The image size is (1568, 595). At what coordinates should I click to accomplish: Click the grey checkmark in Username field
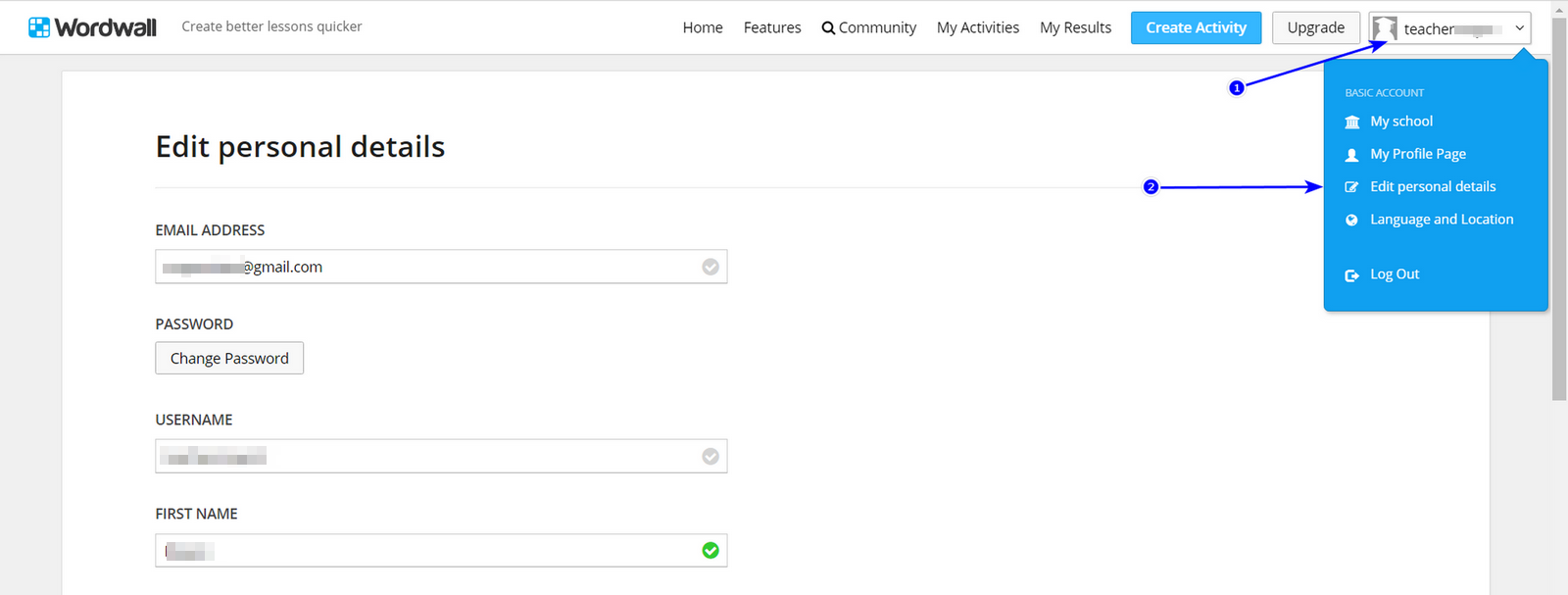coord(710,456)
